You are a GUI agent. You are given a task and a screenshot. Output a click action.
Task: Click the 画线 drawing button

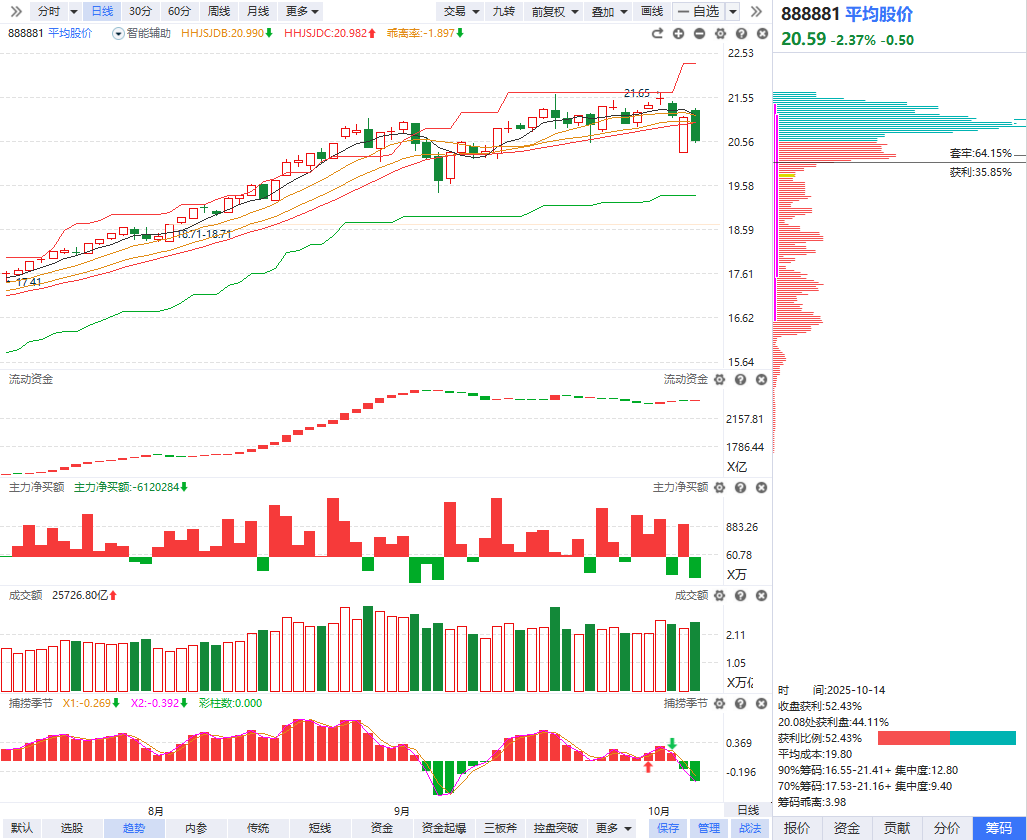click(652, 11)
